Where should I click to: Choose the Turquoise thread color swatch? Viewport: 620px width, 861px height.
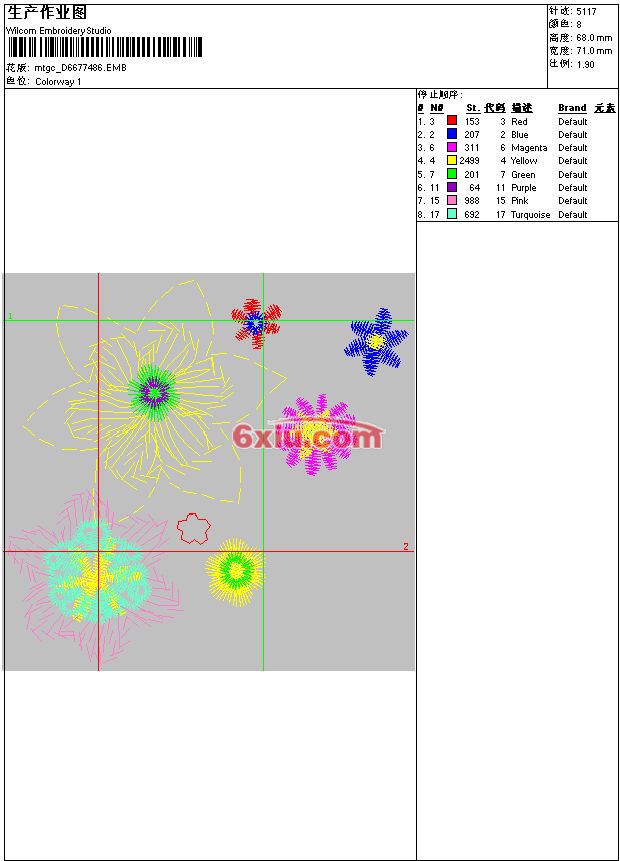pos(452,214)
